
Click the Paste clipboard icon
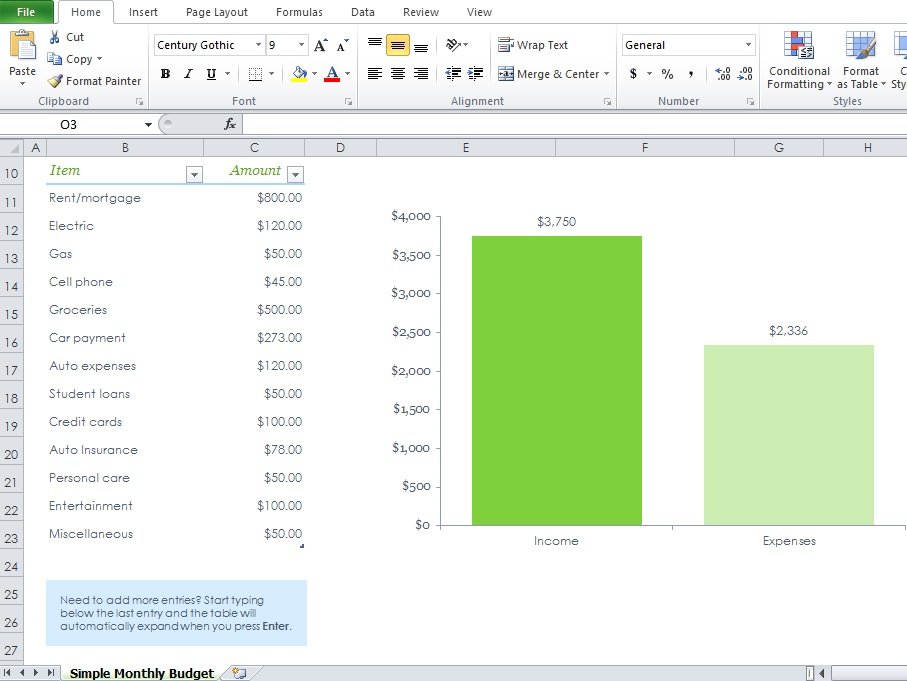(x=22, y=45)
